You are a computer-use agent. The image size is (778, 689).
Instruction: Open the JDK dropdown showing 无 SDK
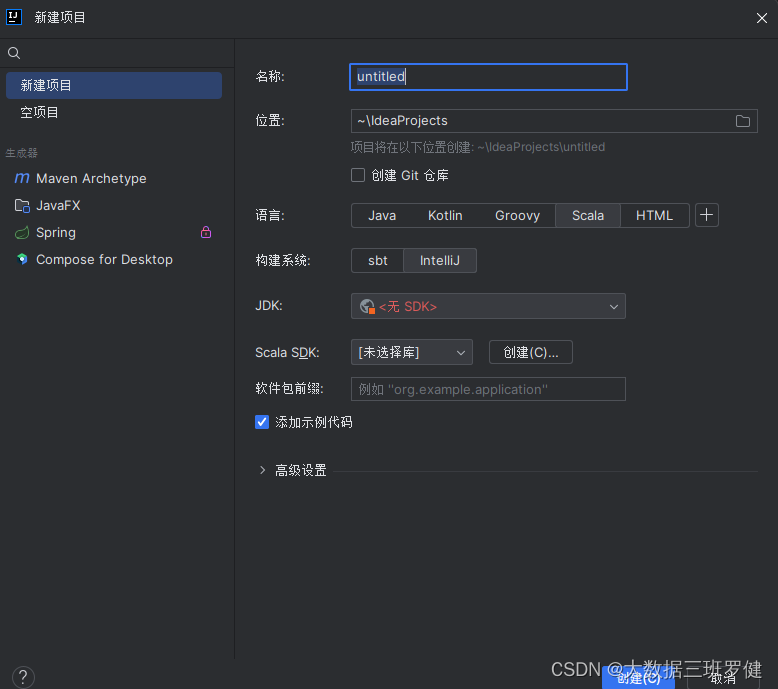(488, 306)
